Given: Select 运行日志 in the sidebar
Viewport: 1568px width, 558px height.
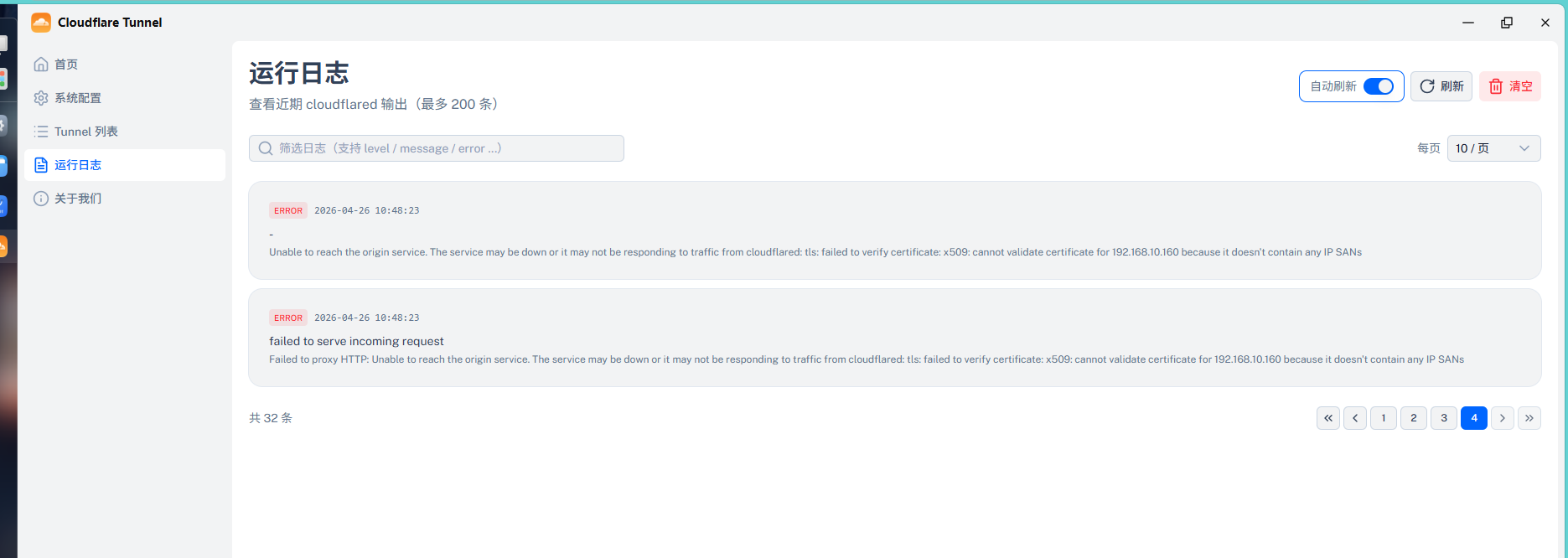Looking at the screenshot, I should coord(125,165).
